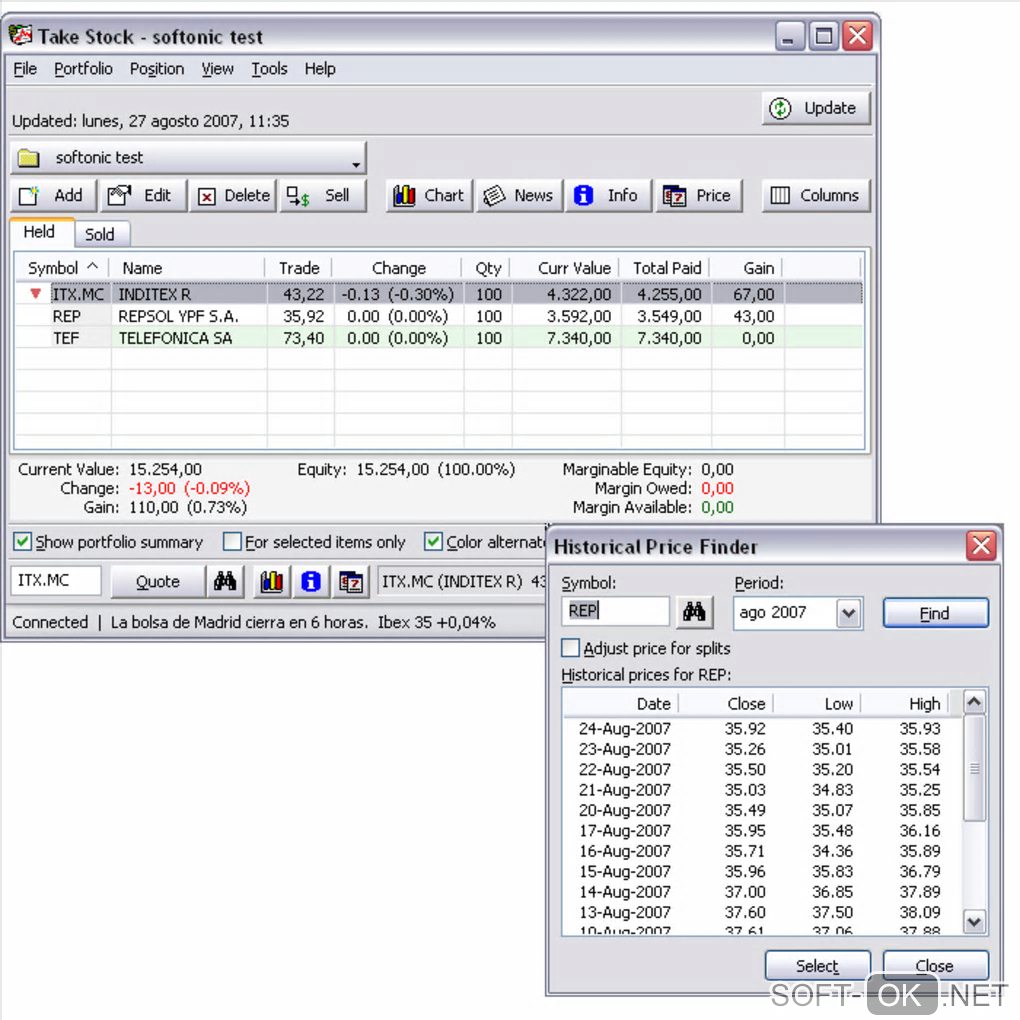Sort by the Trade column header

tap(299, 268)
